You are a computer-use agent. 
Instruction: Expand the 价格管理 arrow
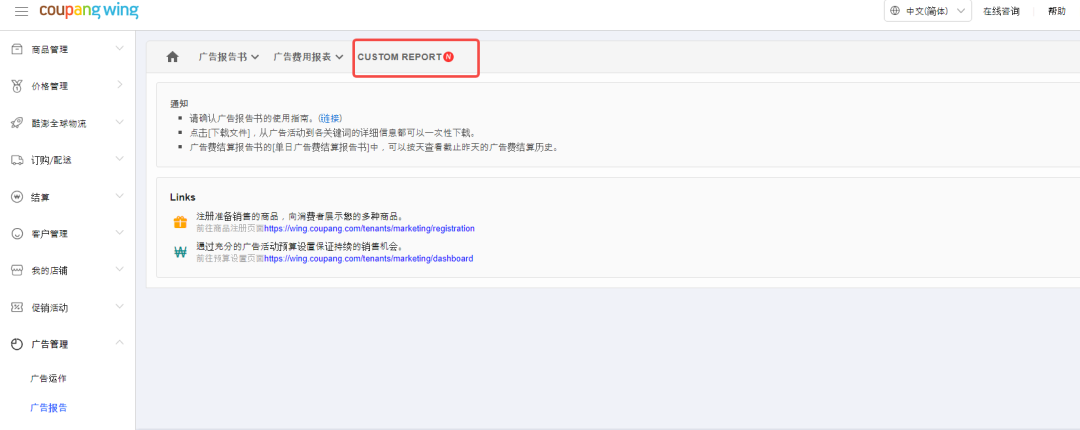120,85
